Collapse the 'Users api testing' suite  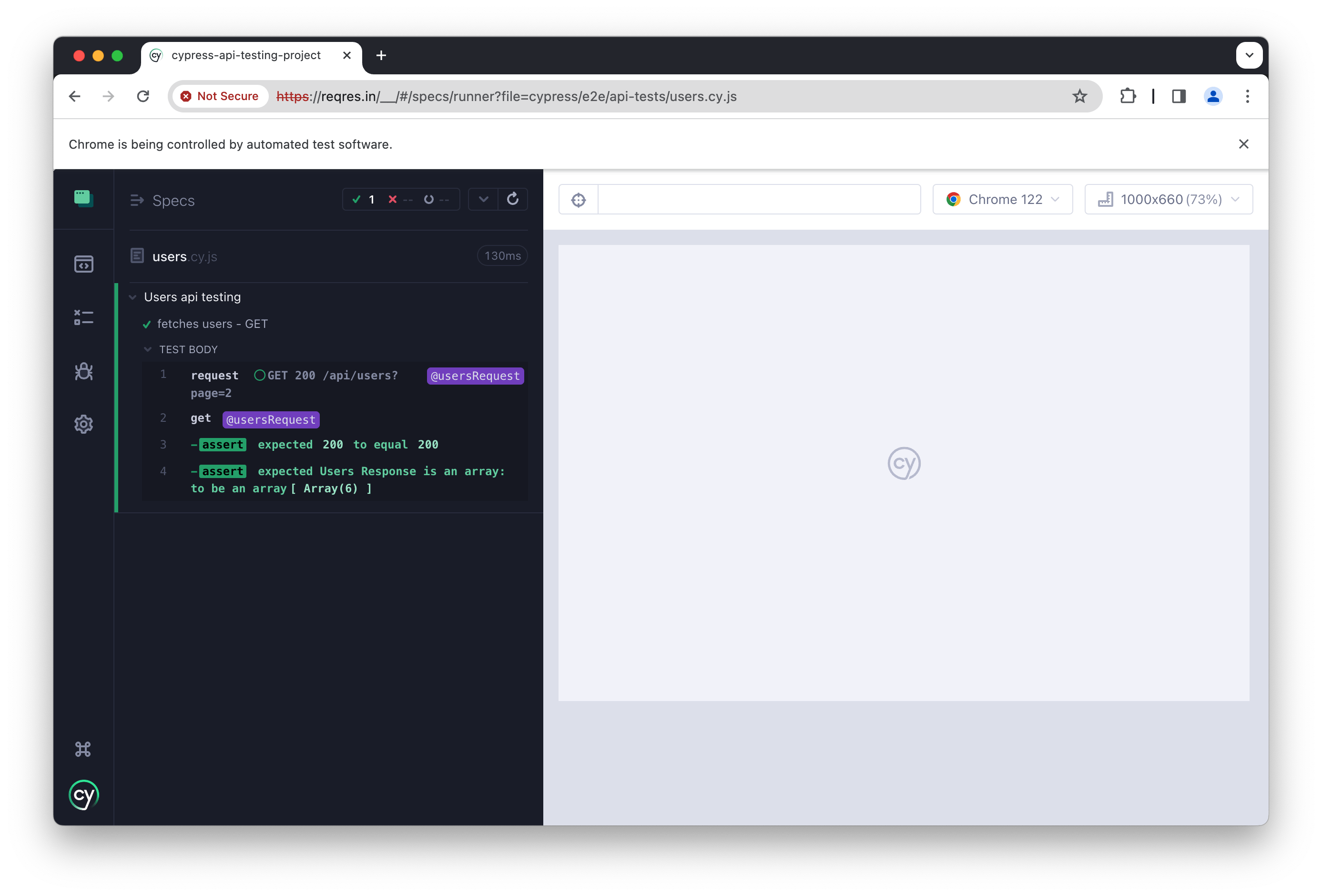pos(132,296)
